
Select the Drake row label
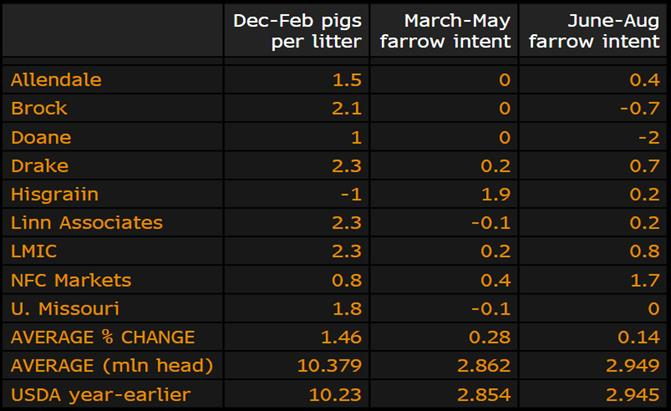click(39, 166)
